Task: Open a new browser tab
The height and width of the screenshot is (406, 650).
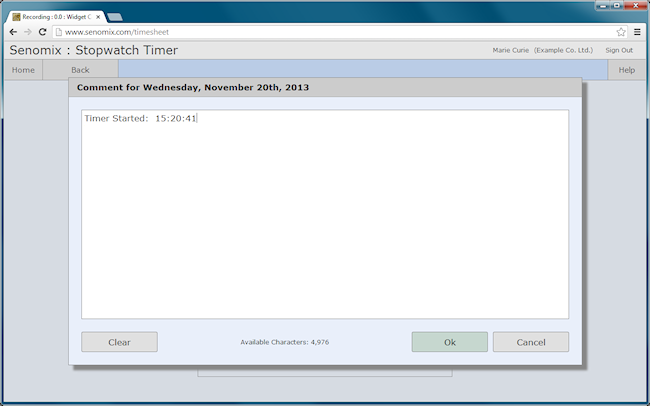Action: [114, 17]
